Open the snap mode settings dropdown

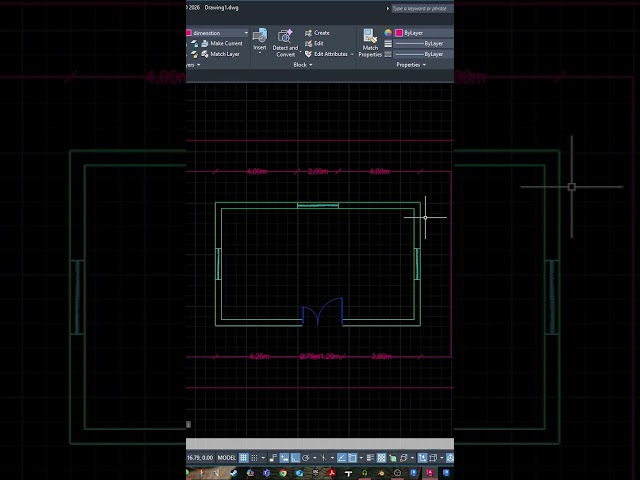(263, 458)
